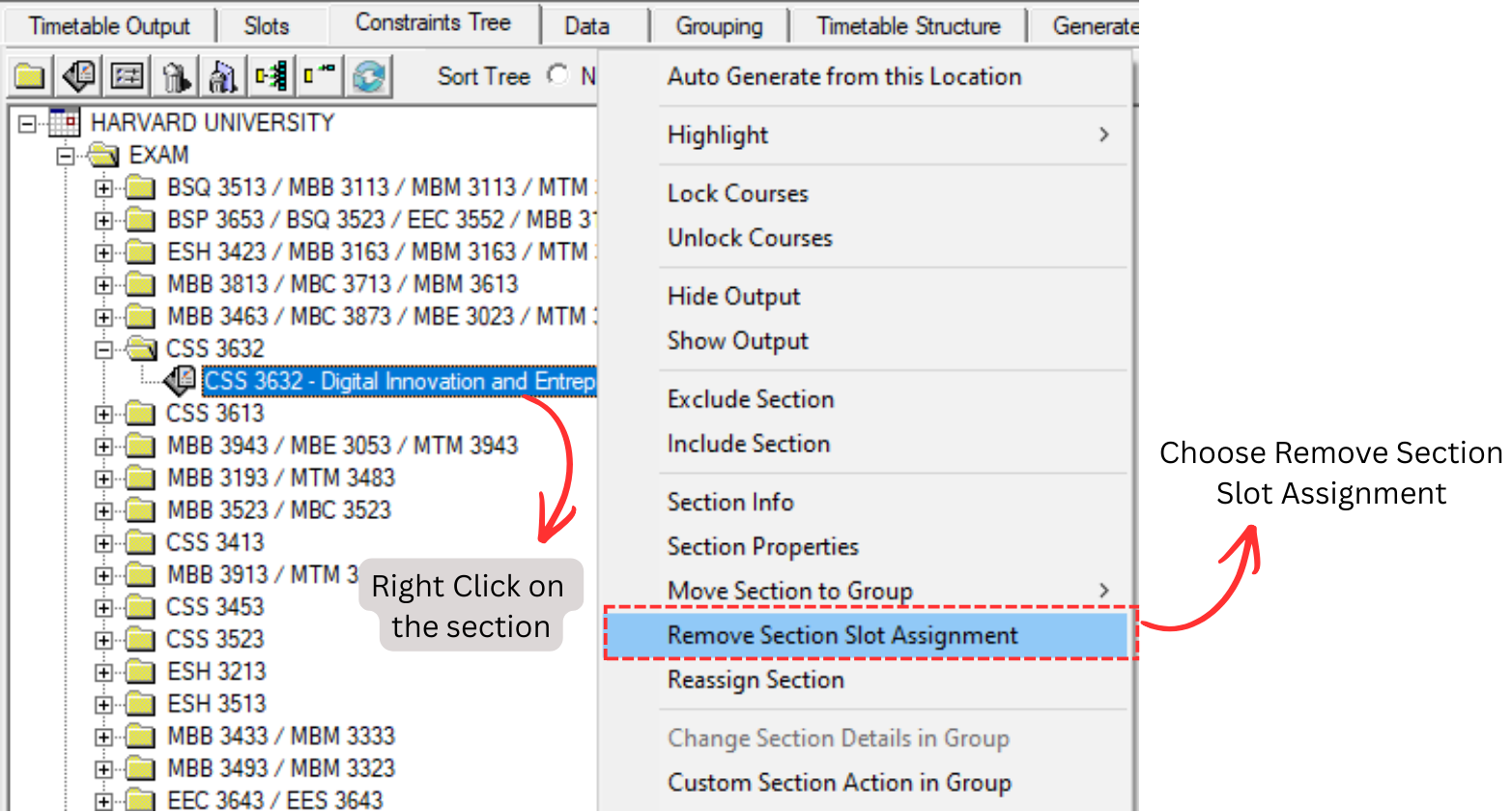This screenshot has width=1512, height=812.
Task: Click folder icon beside MBB 3813 / MBC 3713
Action: [141, 284]
